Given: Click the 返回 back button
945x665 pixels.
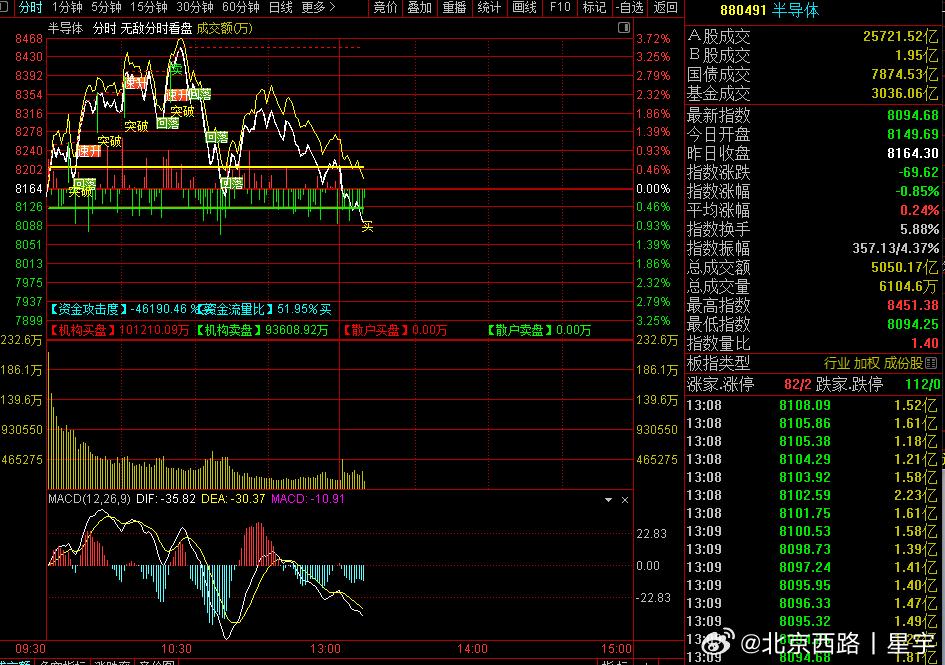Looking at the screenshot, I should pyautogui.click(x=665, y=7).
